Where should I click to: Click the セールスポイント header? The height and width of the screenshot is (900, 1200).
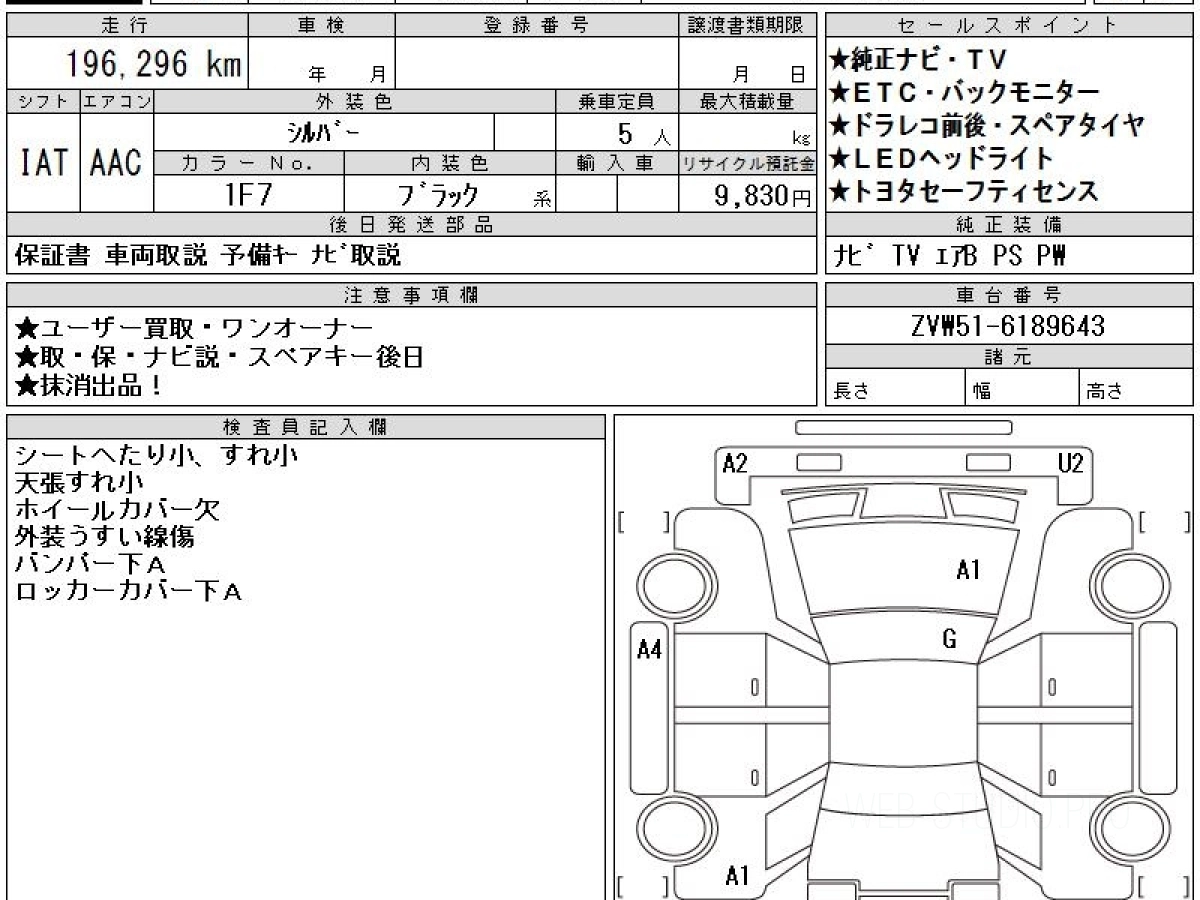click(x=1008, y=26)
